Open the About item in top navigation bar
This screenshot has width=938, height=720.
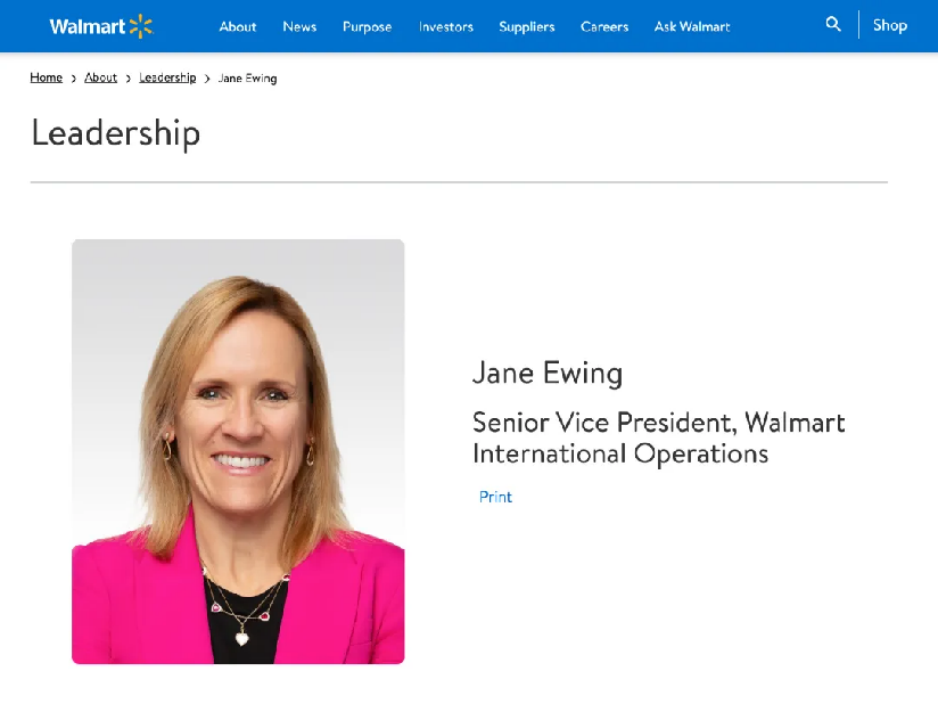coord(238,27)
